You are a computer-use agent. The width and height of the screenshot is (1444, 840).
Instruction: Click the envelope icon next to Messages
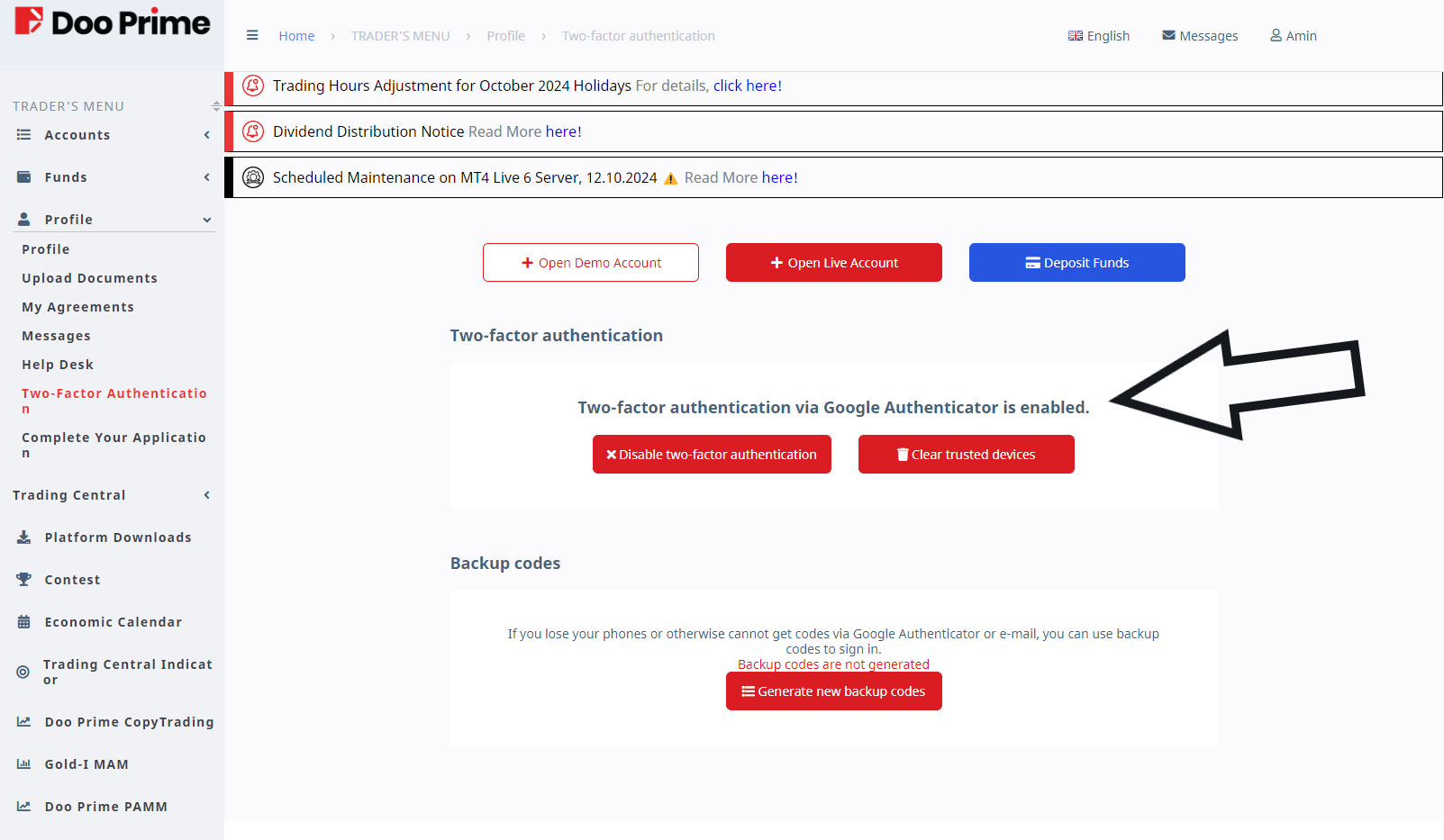pos(1168,35)
